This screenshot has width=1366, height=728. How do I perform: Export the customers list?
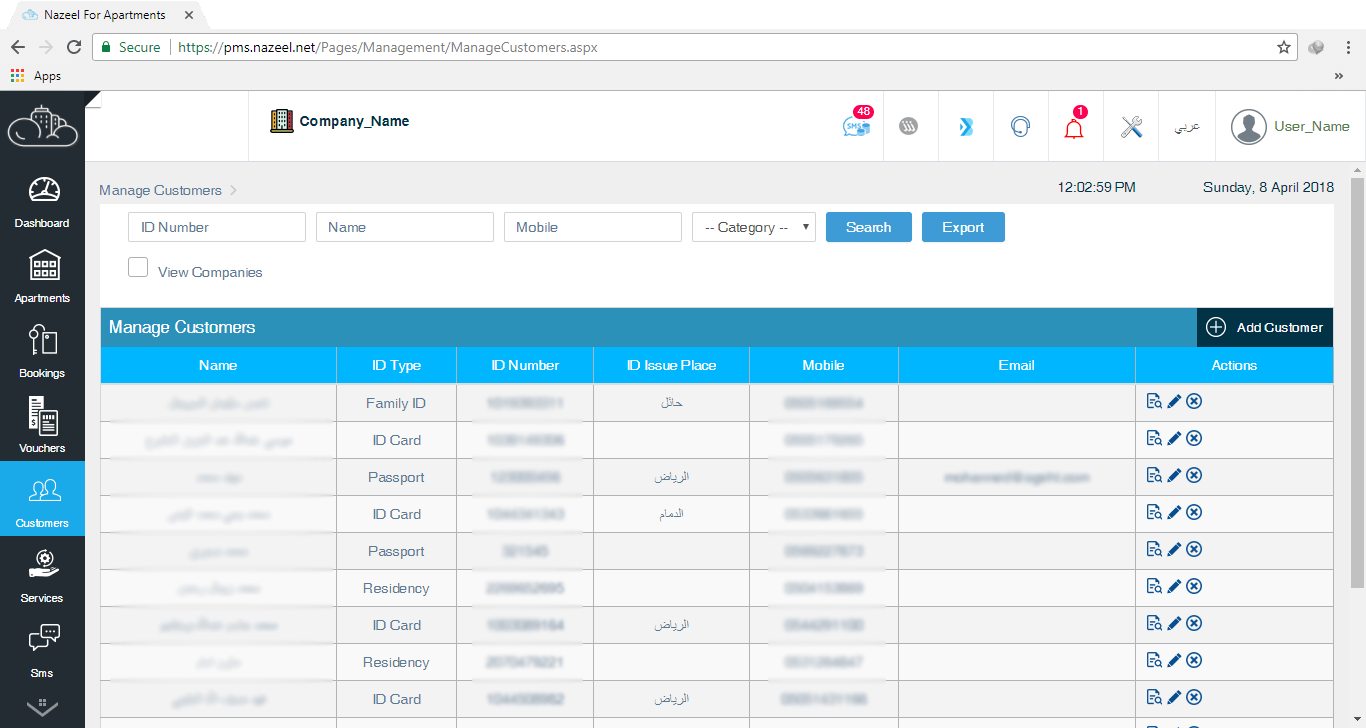tap(963, 227)
